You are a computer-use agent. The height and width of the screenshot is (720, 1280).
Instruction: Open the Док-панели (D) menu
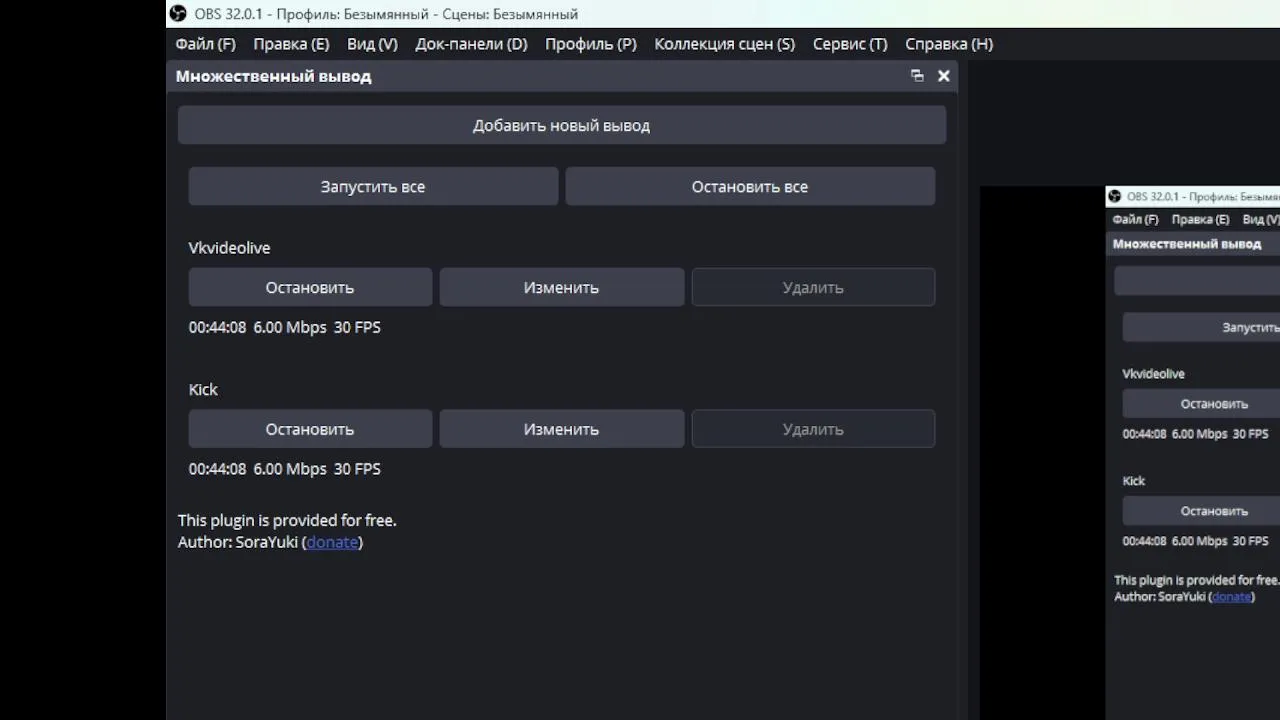[471, 44]
